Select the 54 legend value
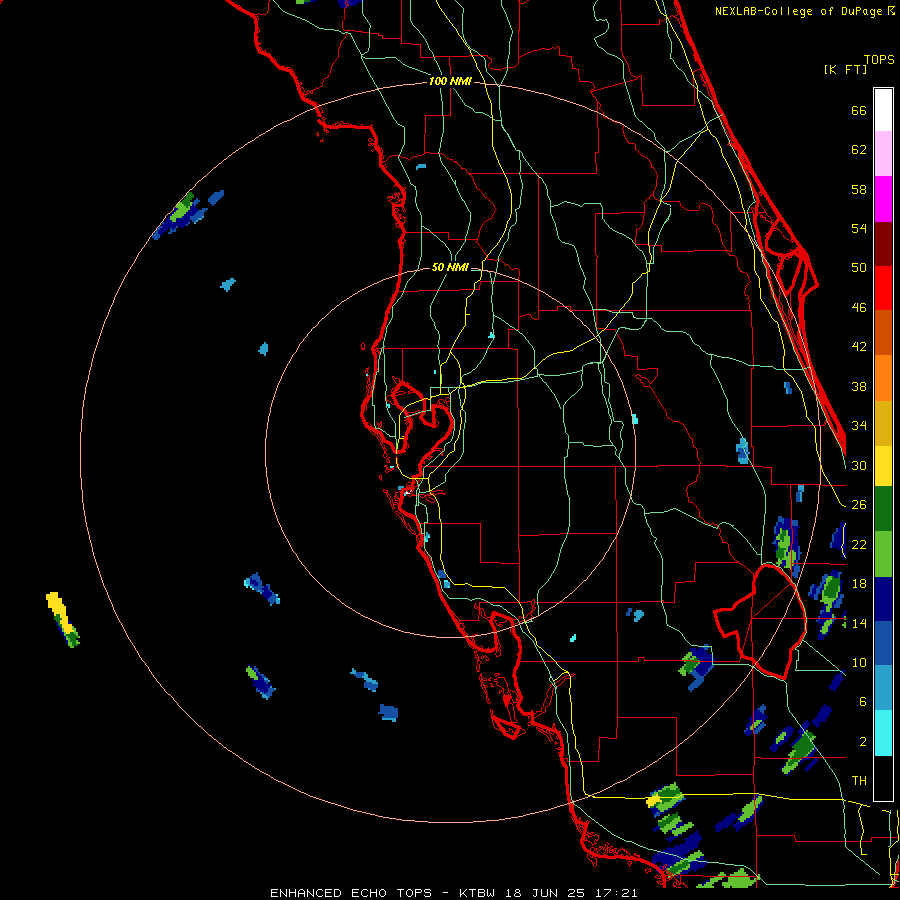Image resolution: width=900 pixels, height=900 pixels. 859,228
